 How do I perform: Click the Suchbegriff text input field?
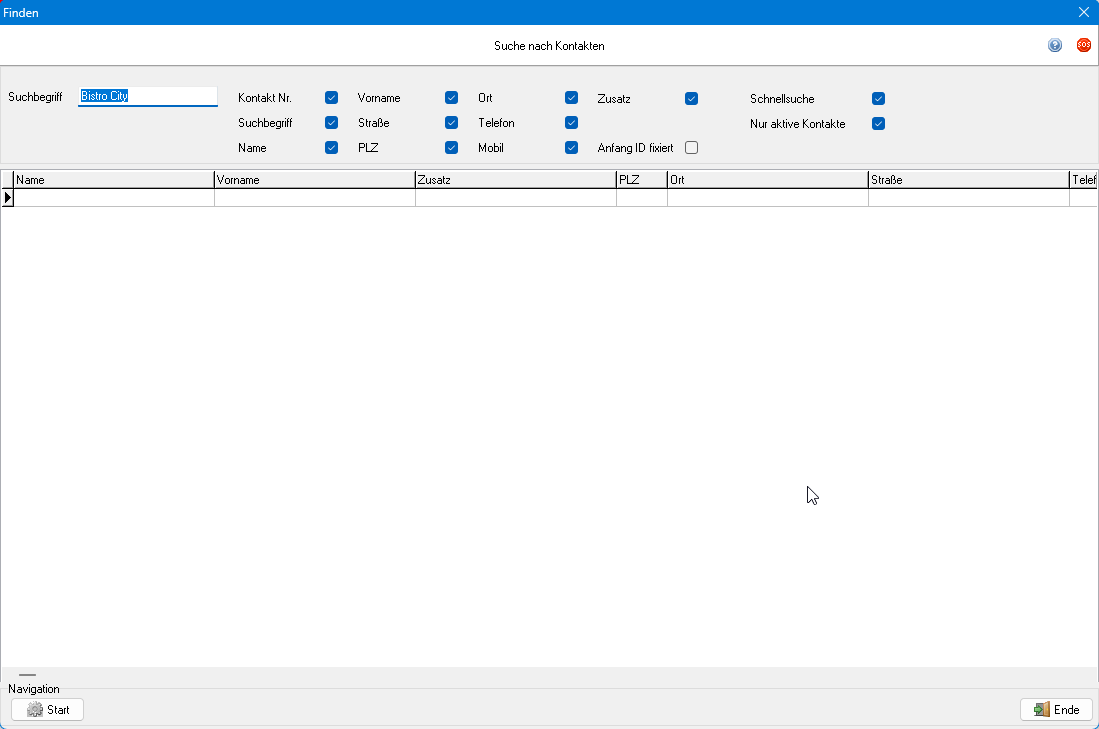pos(147,97)
